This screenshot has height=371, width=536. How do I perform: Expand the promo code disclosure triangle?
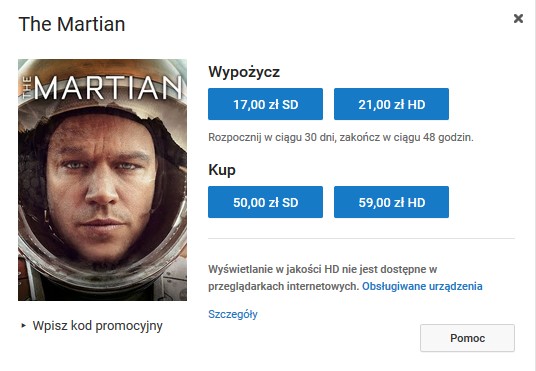pyautogui.click(x=23, y=326)
